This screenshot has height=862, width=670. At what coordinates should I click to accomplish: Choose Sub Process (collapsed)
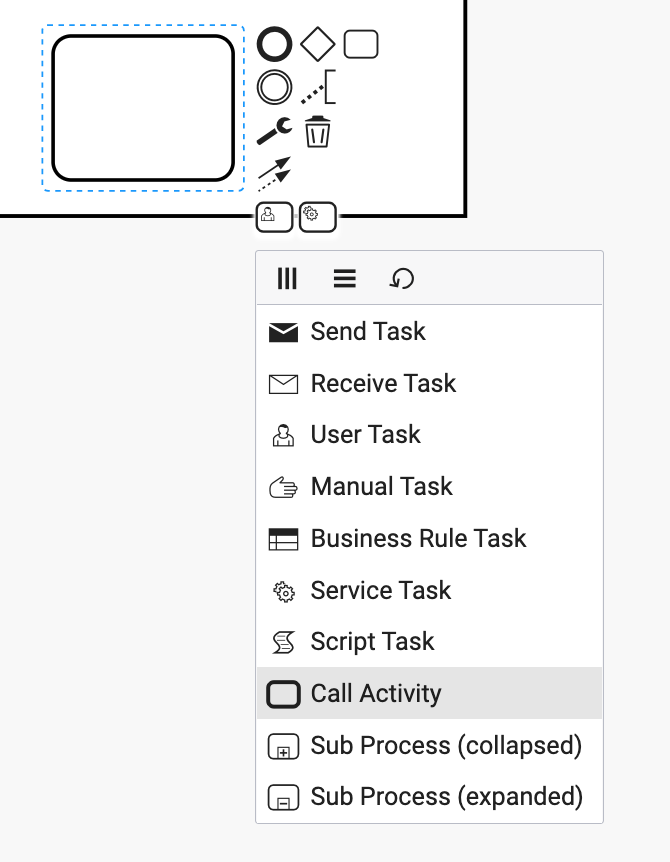point(429,745)
